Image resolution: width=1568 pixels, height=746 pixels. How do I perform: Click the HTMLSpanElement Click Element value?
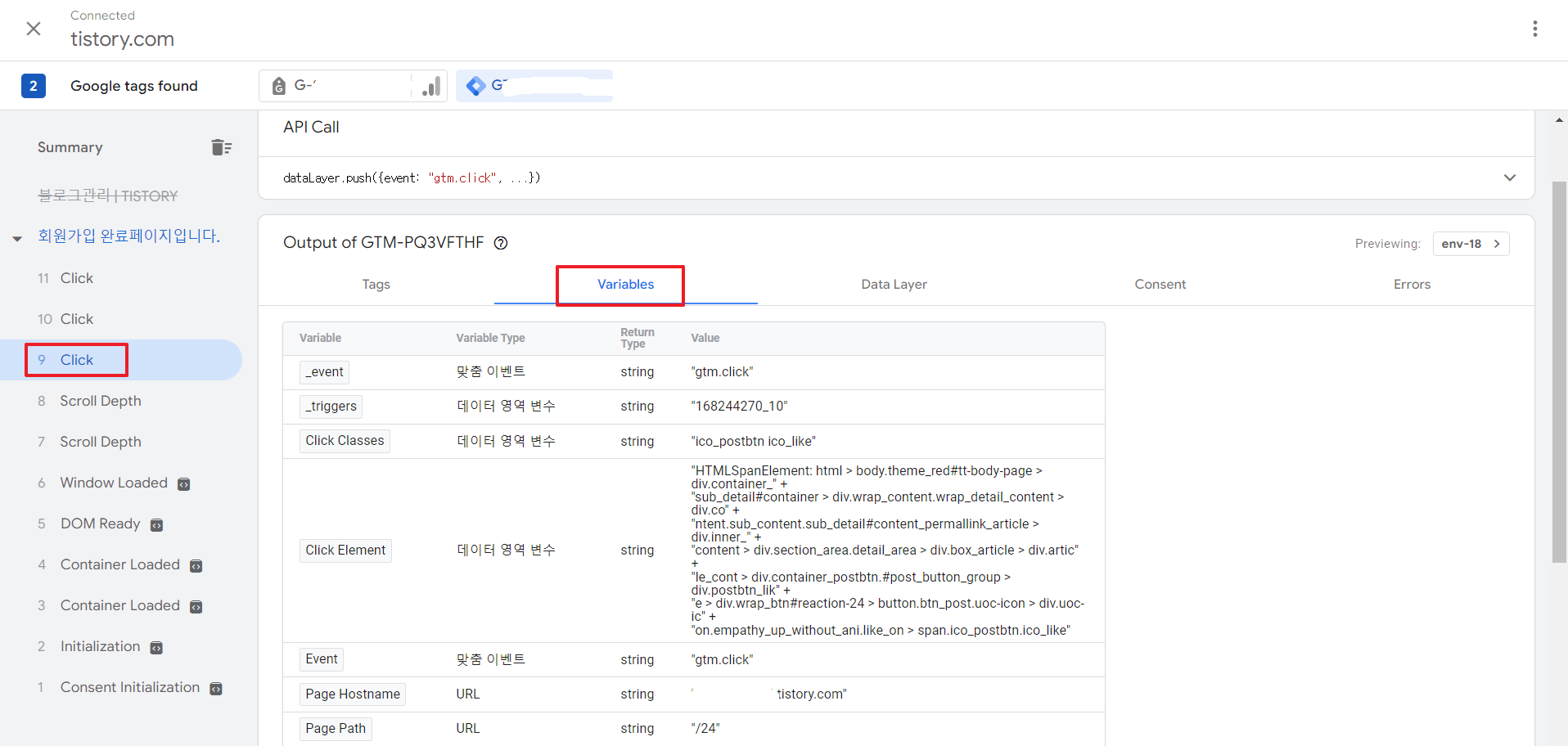pos(888,551)
